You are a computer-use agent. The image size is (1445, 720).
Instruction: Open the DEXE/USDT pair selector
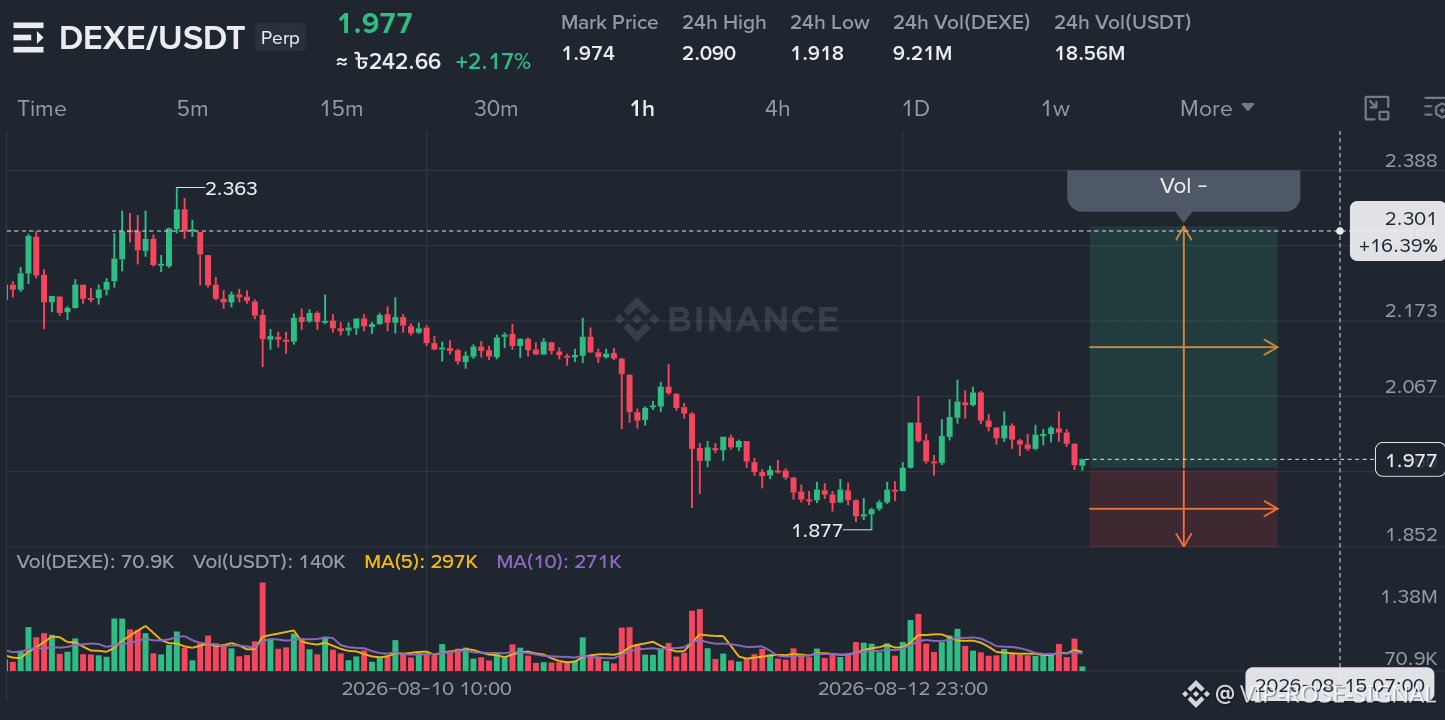pyautogui.click(x=152, y=38)
